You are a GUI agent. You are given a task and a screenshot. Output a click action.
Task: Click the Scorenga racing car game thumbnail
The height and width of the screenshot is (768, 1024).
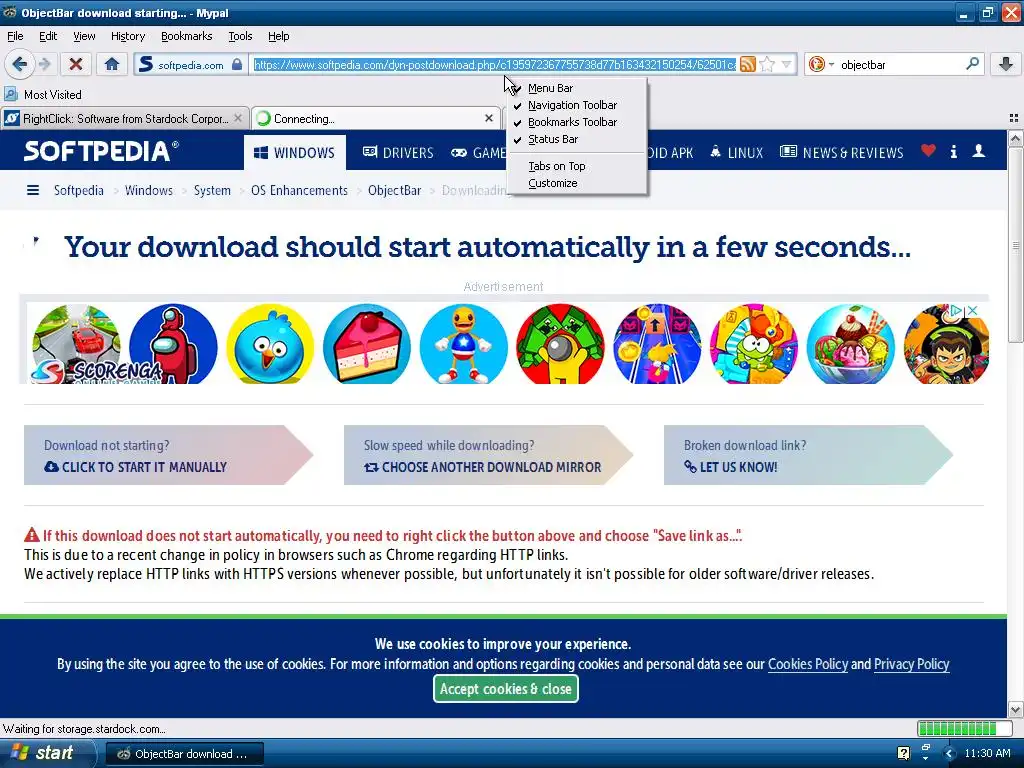click(76, 344)
